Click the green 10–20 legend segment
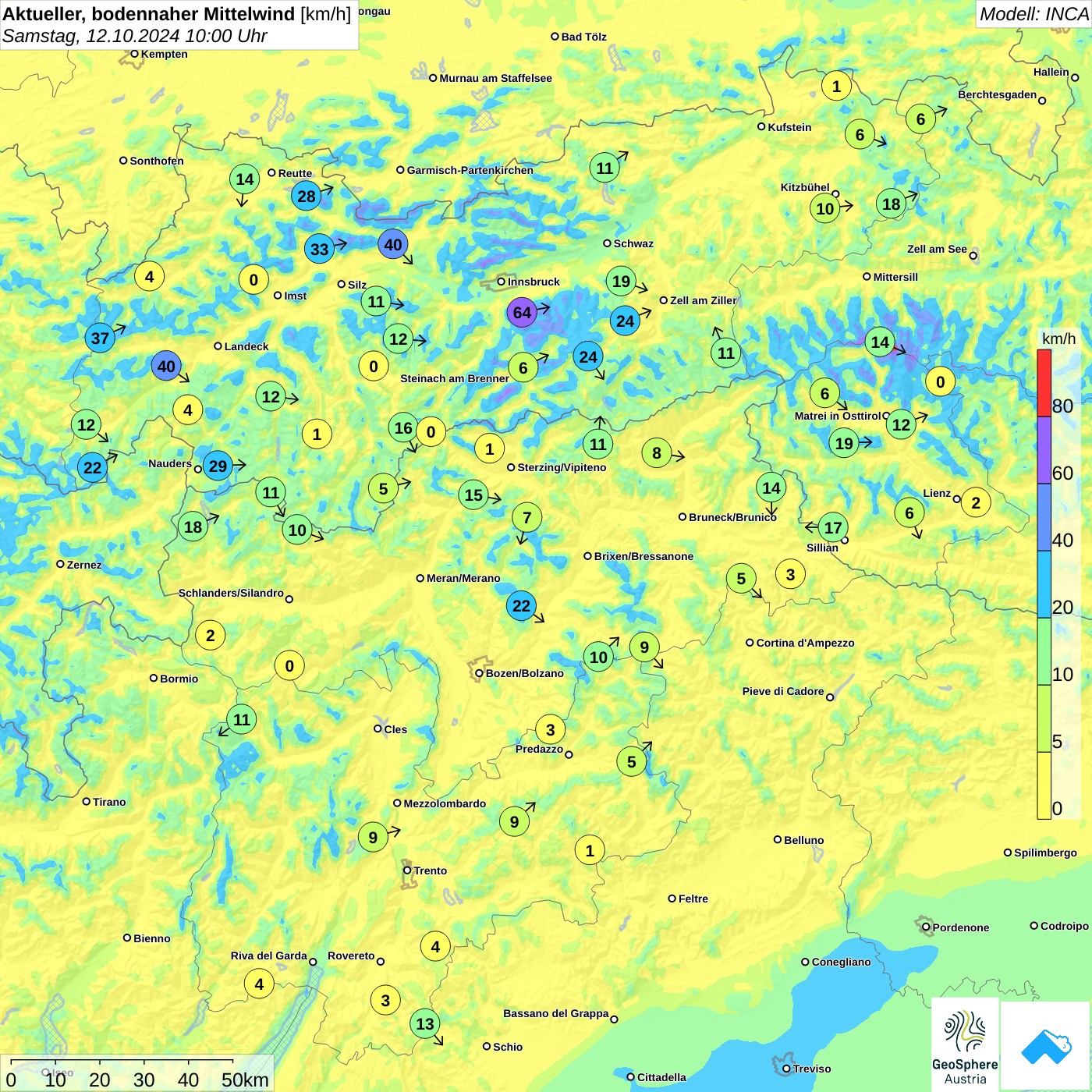 (1044, 651)
